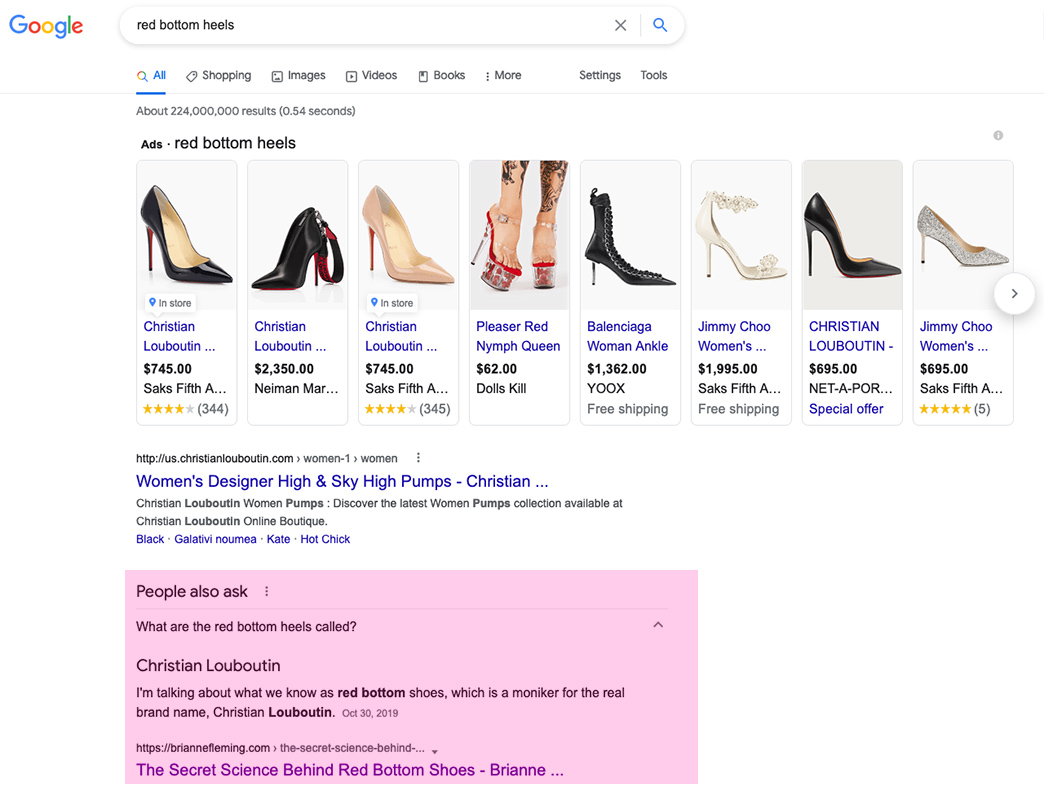The height and width of the screenshot is (790, 1044).
Task: Click the 'Hot Chick' sitelink
Action: pos(325,539)
